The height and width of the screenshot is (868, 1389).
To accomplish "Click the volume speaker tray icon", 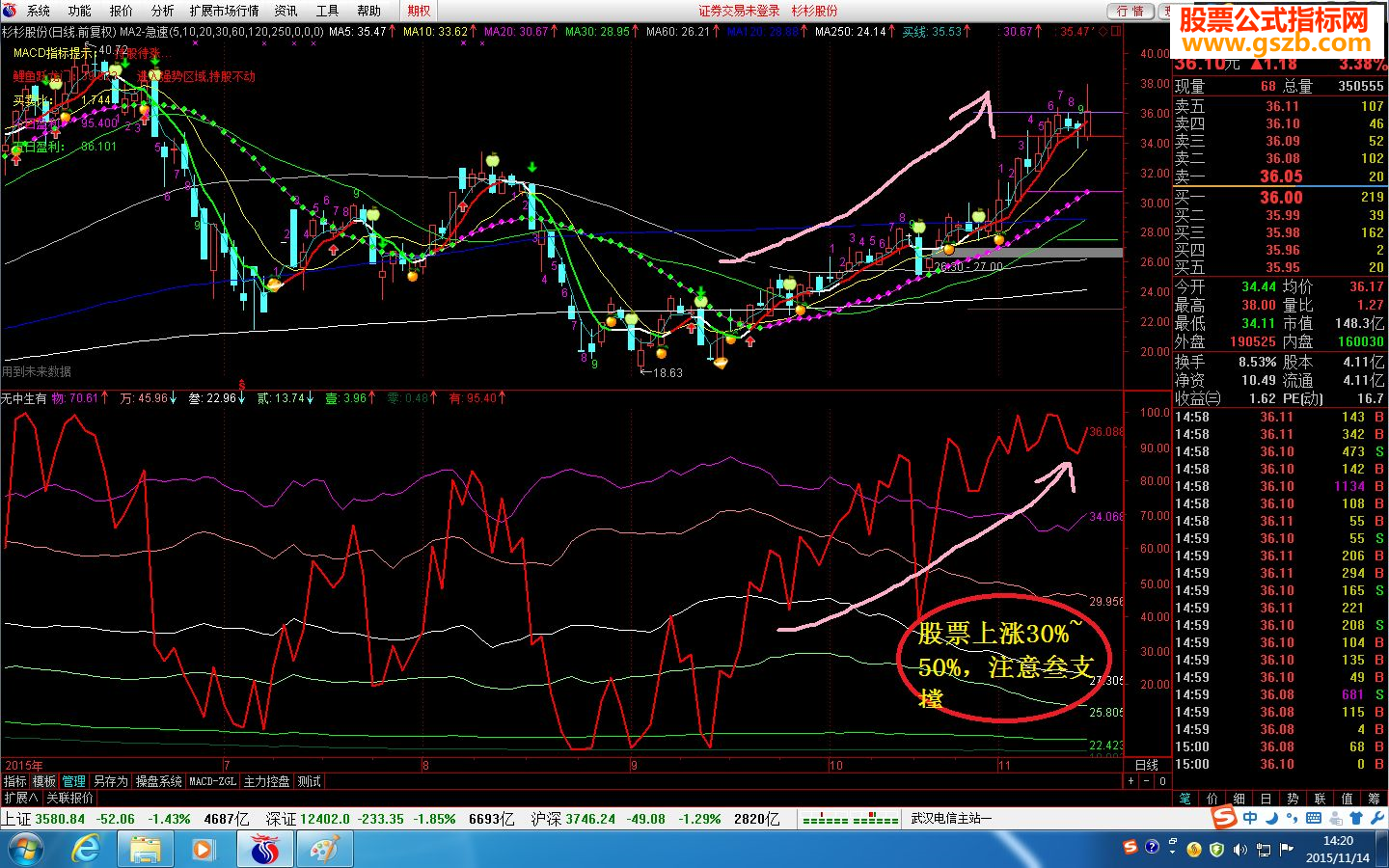I will 1239,850.
